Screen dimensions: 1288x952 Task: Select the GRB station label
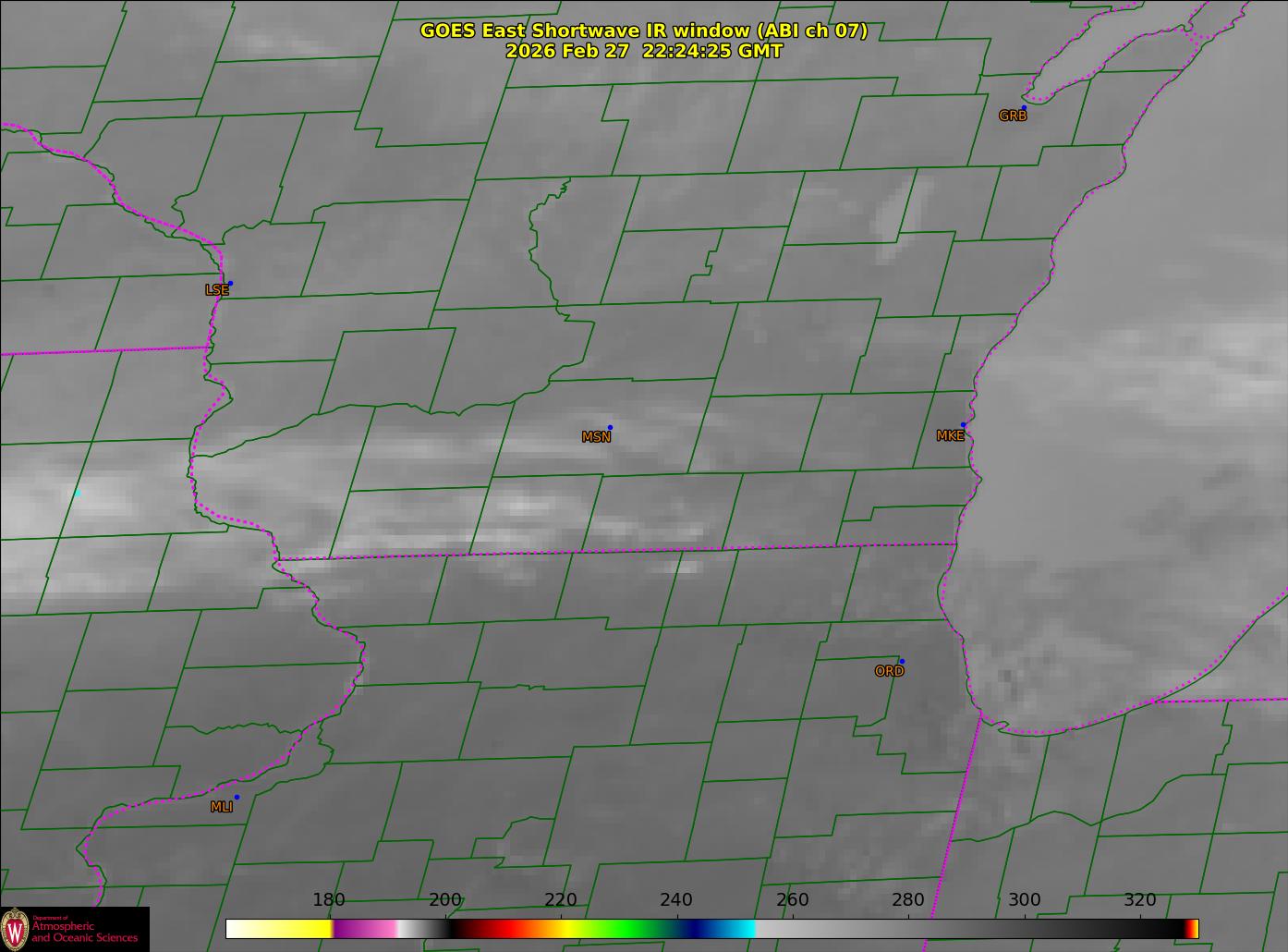pyautogui.click(x=1013, y=116)
